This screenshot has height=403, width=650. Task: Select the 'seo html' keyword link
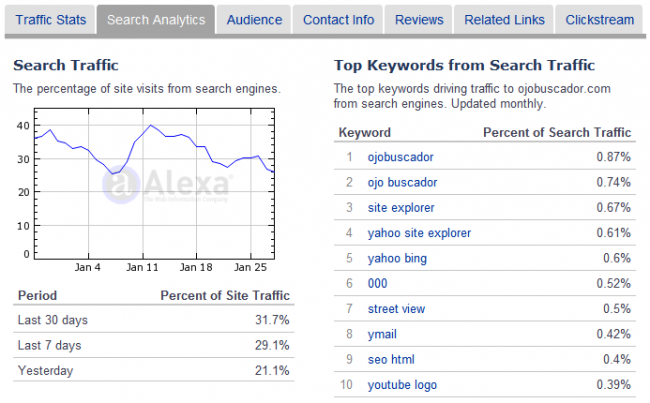pyautogui.click(x=391, y=359)
